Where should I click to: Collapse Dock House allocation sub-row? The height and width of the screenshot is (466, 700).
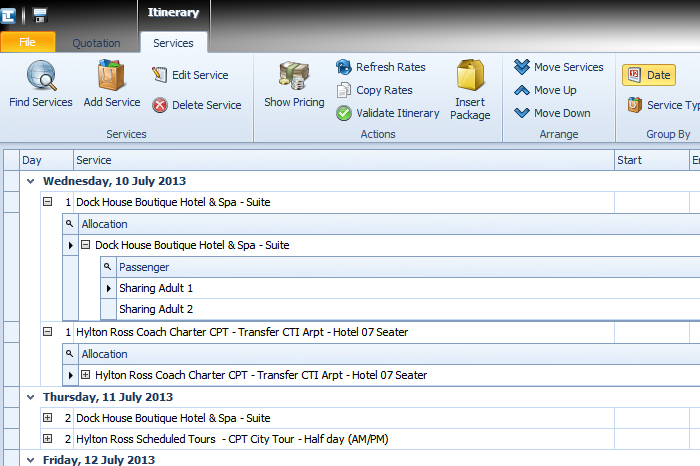[x=85, y=245]
